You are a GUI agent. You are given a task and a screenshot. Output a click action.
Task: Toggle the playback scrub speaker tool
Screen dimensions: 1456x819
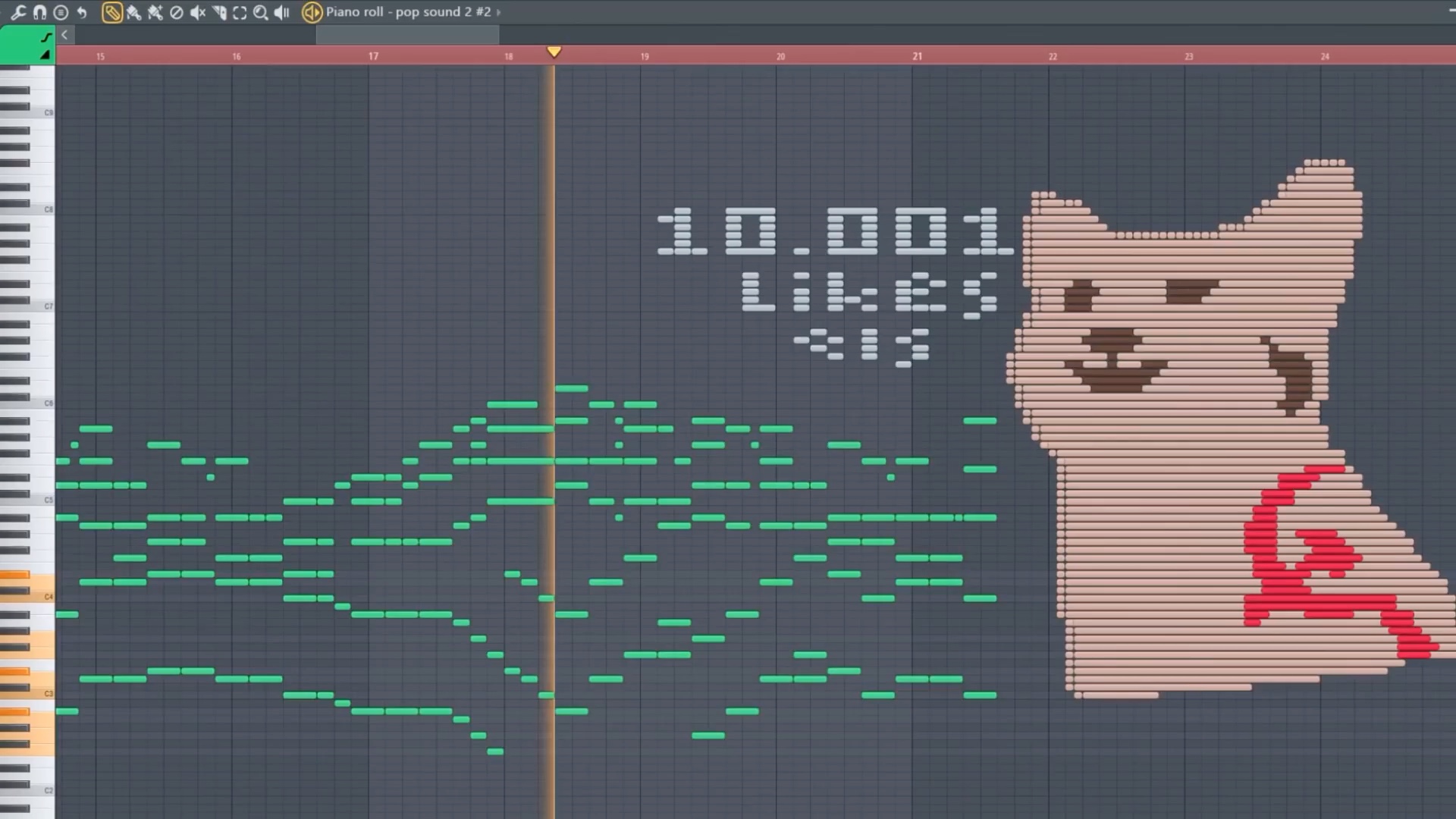point(281,12)
